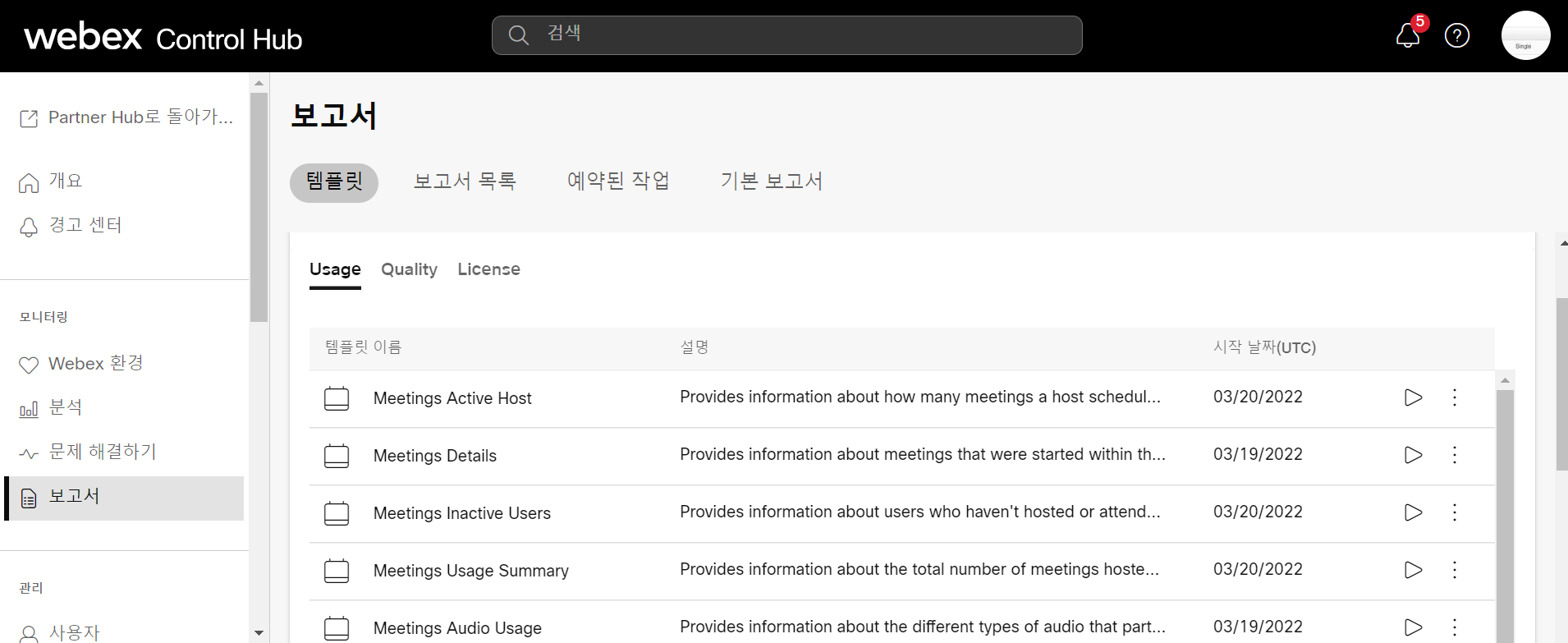Open more options for Meetings Active Host
Viewport: 1568px width, 643px height.
tap(1454, 397)
